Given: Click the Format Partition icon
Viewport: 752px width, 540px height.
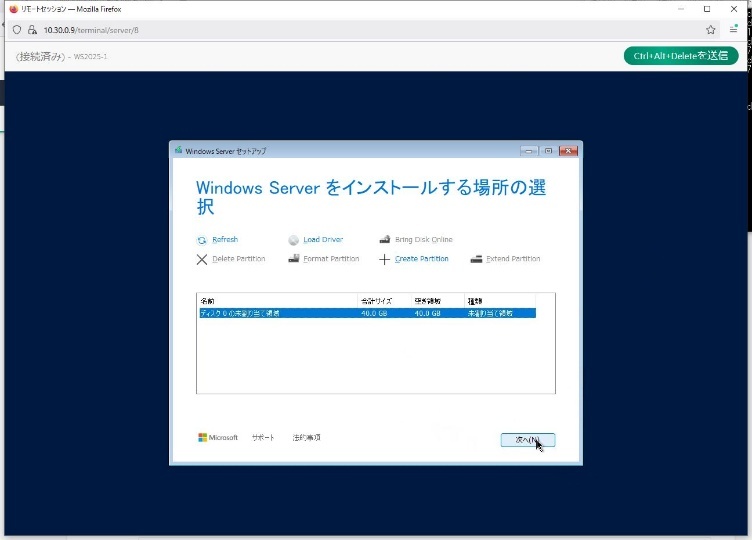Looking at the screenshot, I should (294, 259).
